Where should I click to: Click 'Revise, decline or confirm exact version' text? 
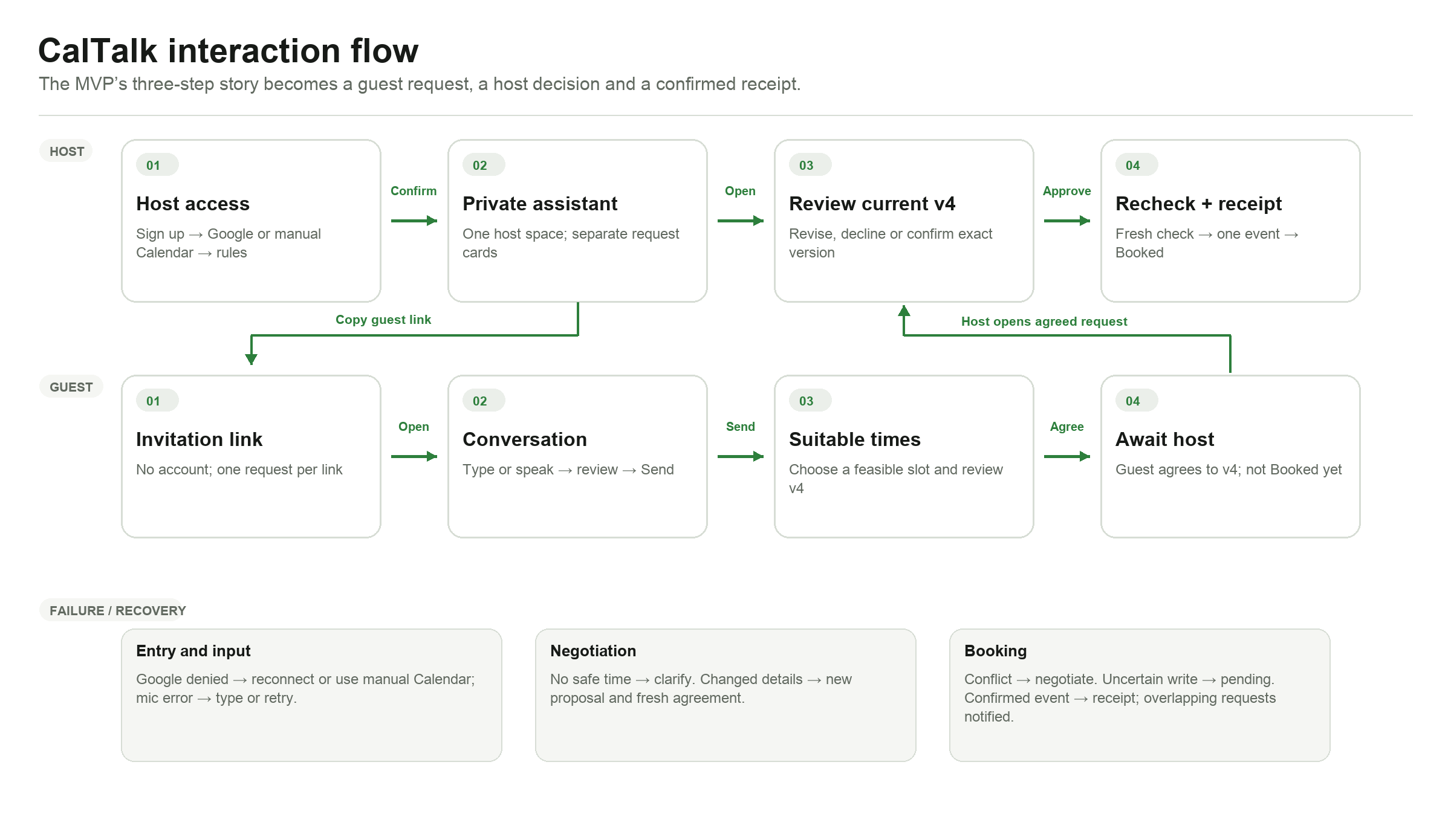point(891,243)
